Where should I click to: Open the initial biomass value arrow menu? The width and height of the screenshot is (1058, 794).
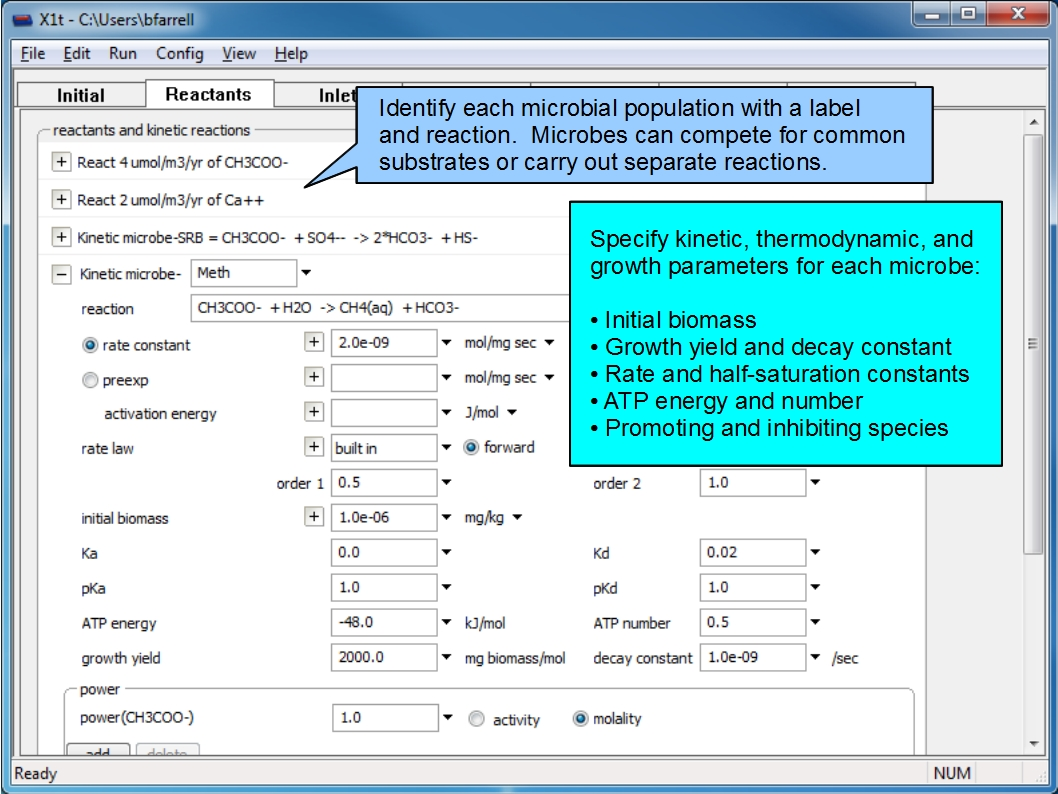click(x=447, y=517)
